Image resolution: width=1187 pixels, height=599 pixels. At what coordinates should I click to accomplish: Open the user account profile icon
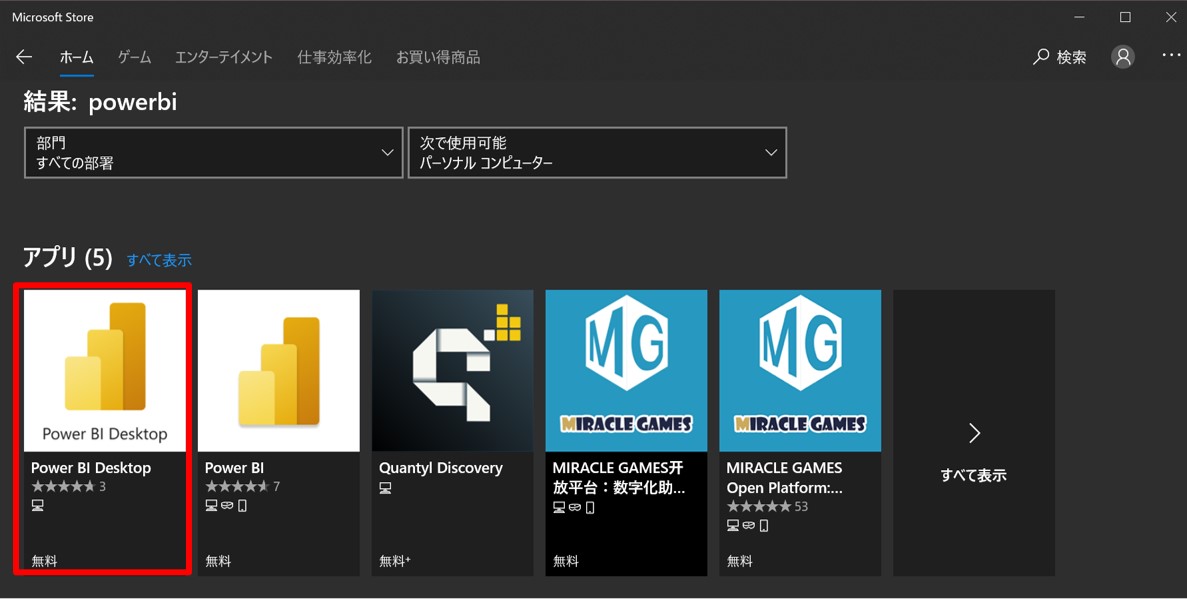[1123, 57]
